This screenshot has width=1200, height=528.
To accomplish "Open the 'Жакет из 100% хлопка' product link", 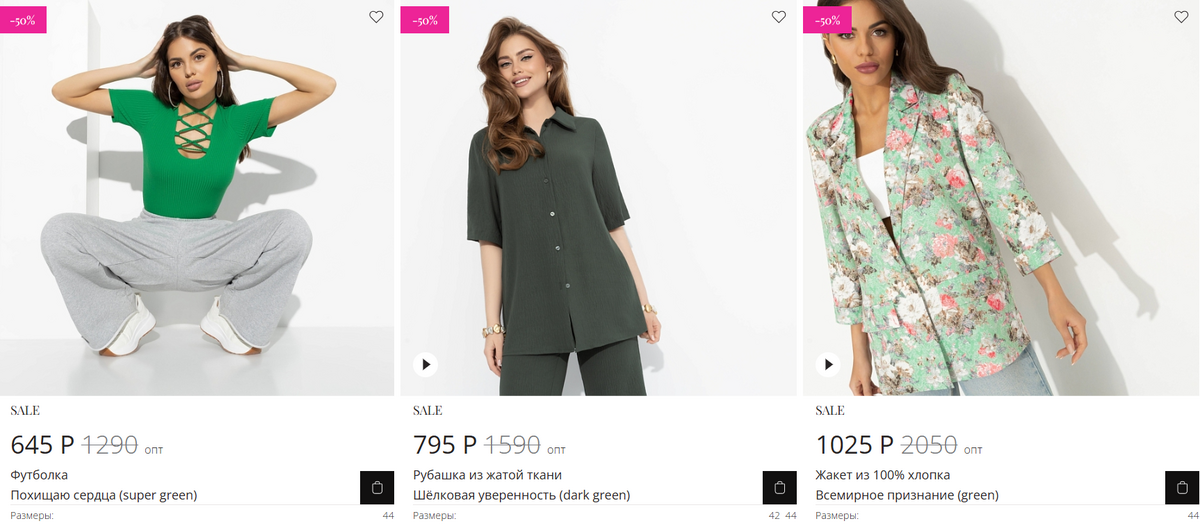I will pos(907,485).
